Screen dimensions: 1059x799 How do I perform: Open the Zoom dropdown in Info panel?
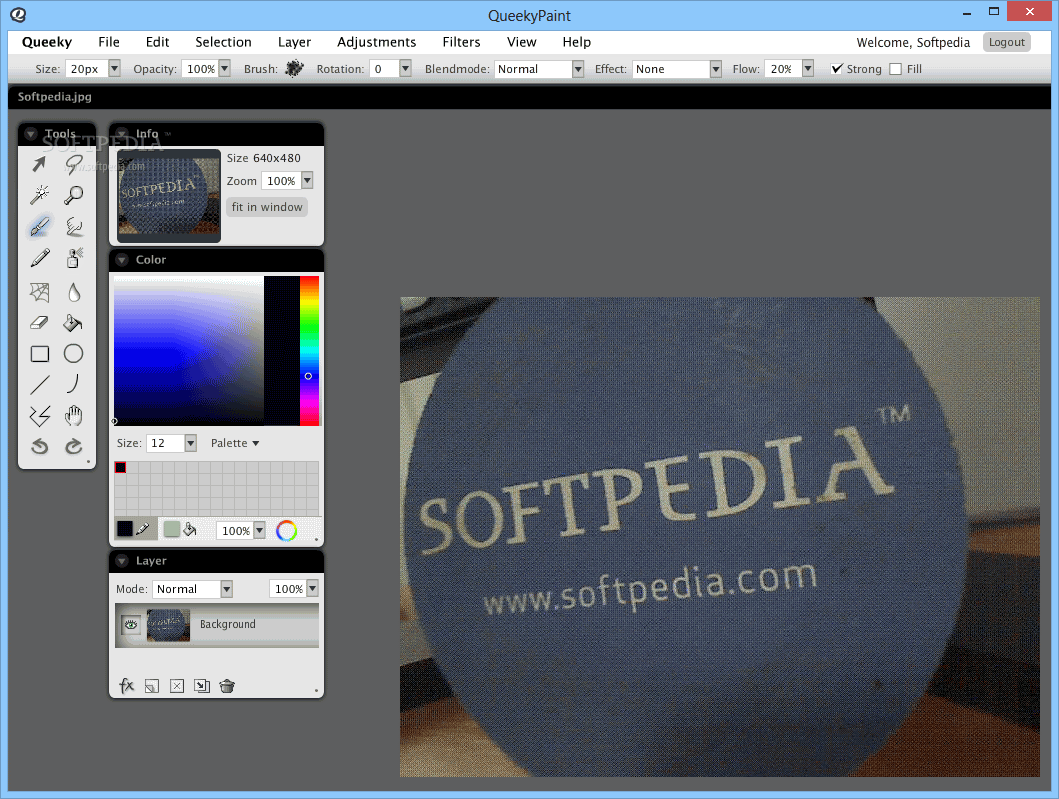[x=307, y=180]
